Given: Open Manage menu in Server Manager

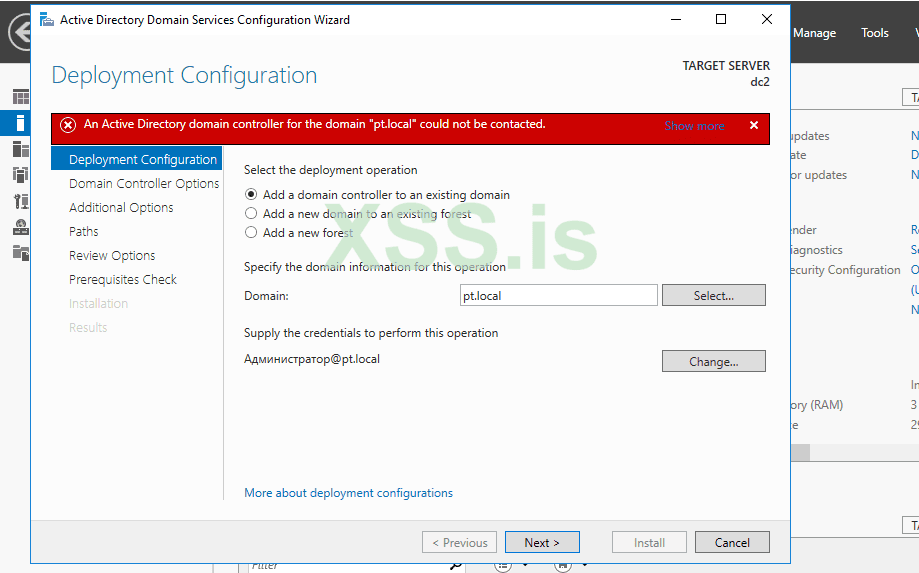Looking at the screenshot, I should [x=814, y=33].
